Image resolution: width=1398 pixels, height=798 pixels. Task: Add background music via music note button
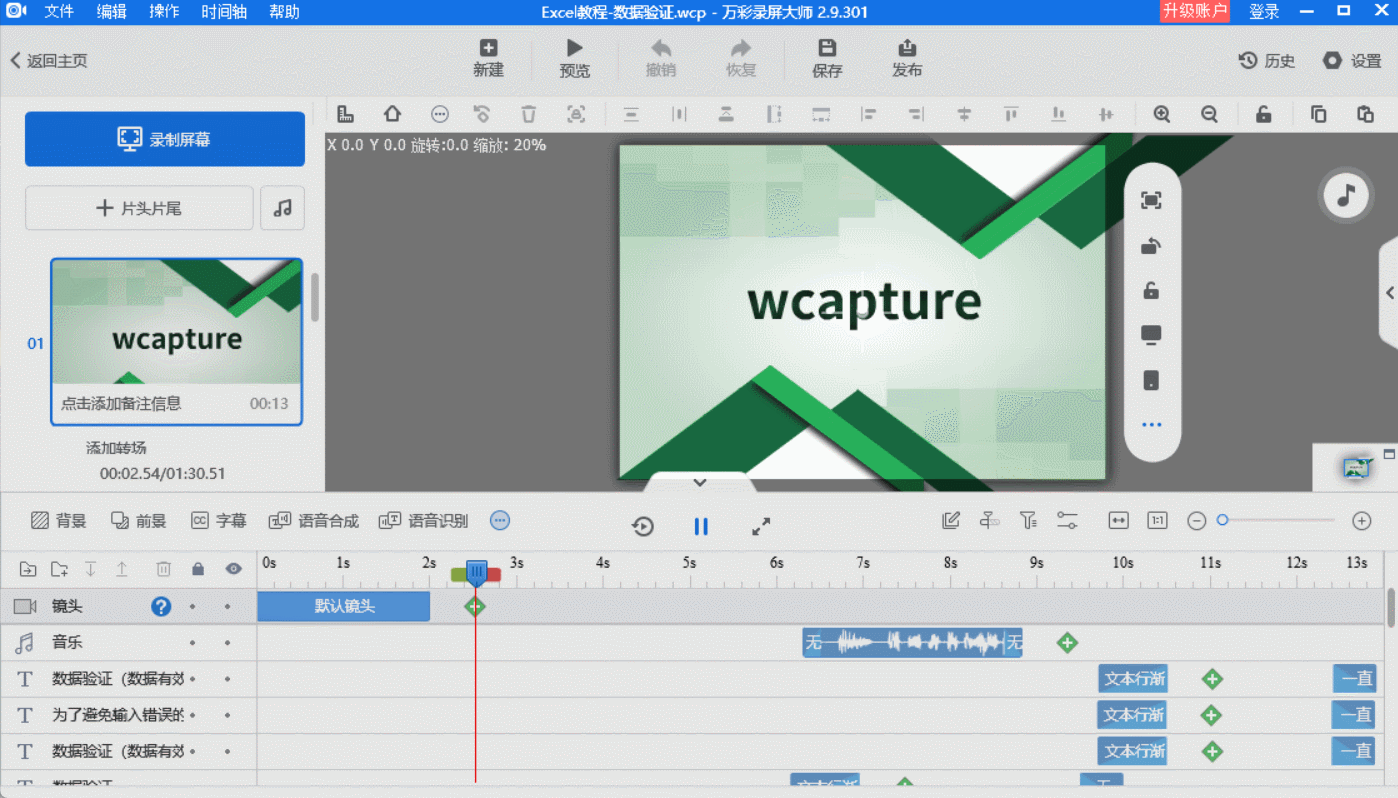283,208
